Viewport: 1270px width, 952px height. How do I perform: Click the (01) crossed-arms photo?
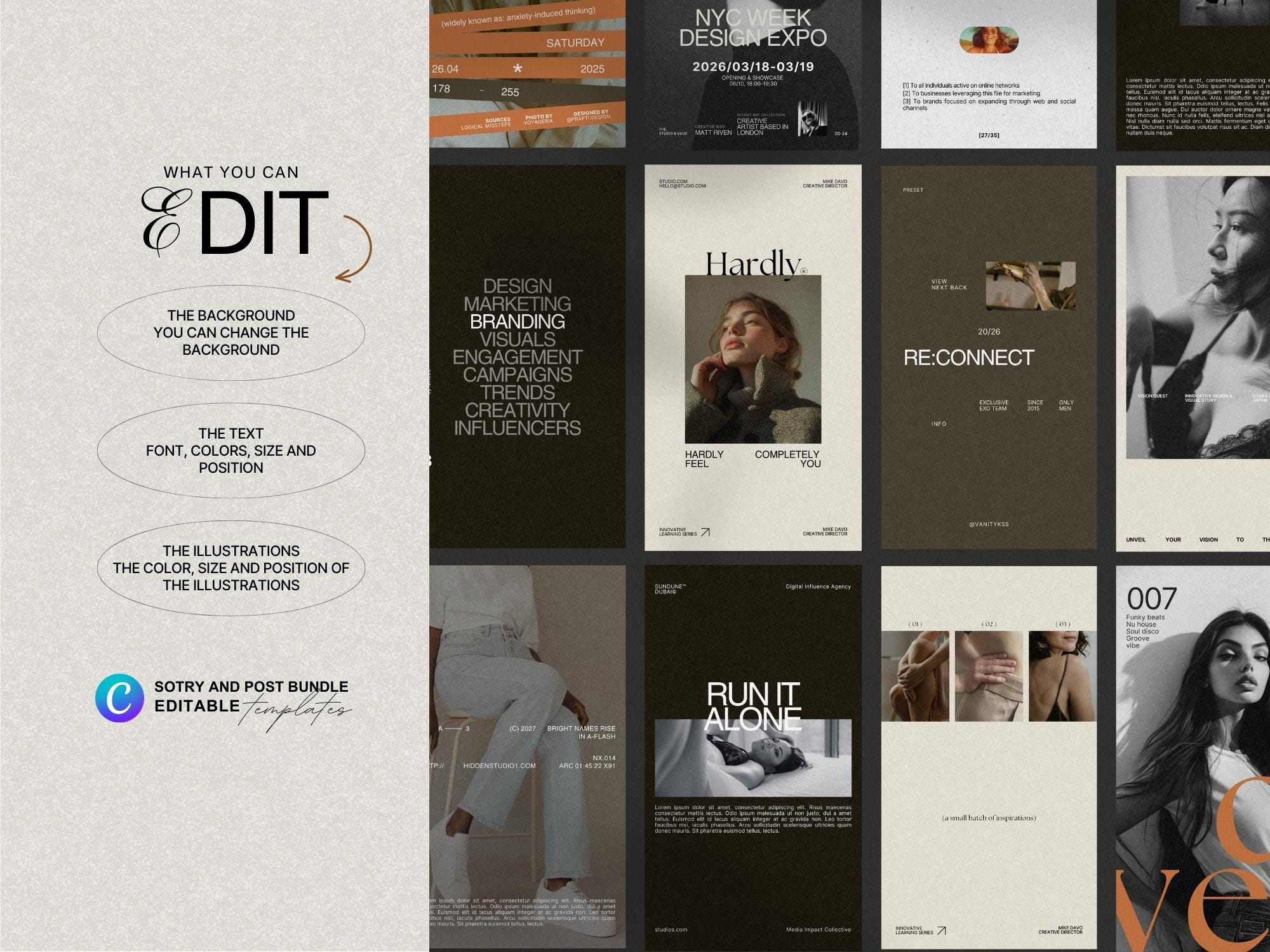[x=915, y=676]
